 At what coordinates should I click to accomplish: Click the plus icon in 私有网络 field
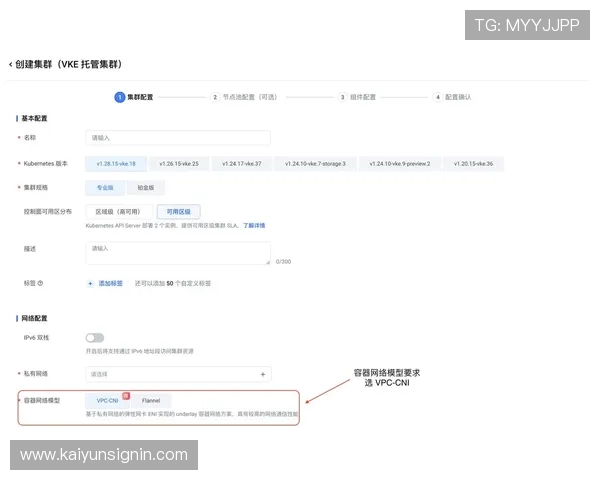[x=263, y=374]
